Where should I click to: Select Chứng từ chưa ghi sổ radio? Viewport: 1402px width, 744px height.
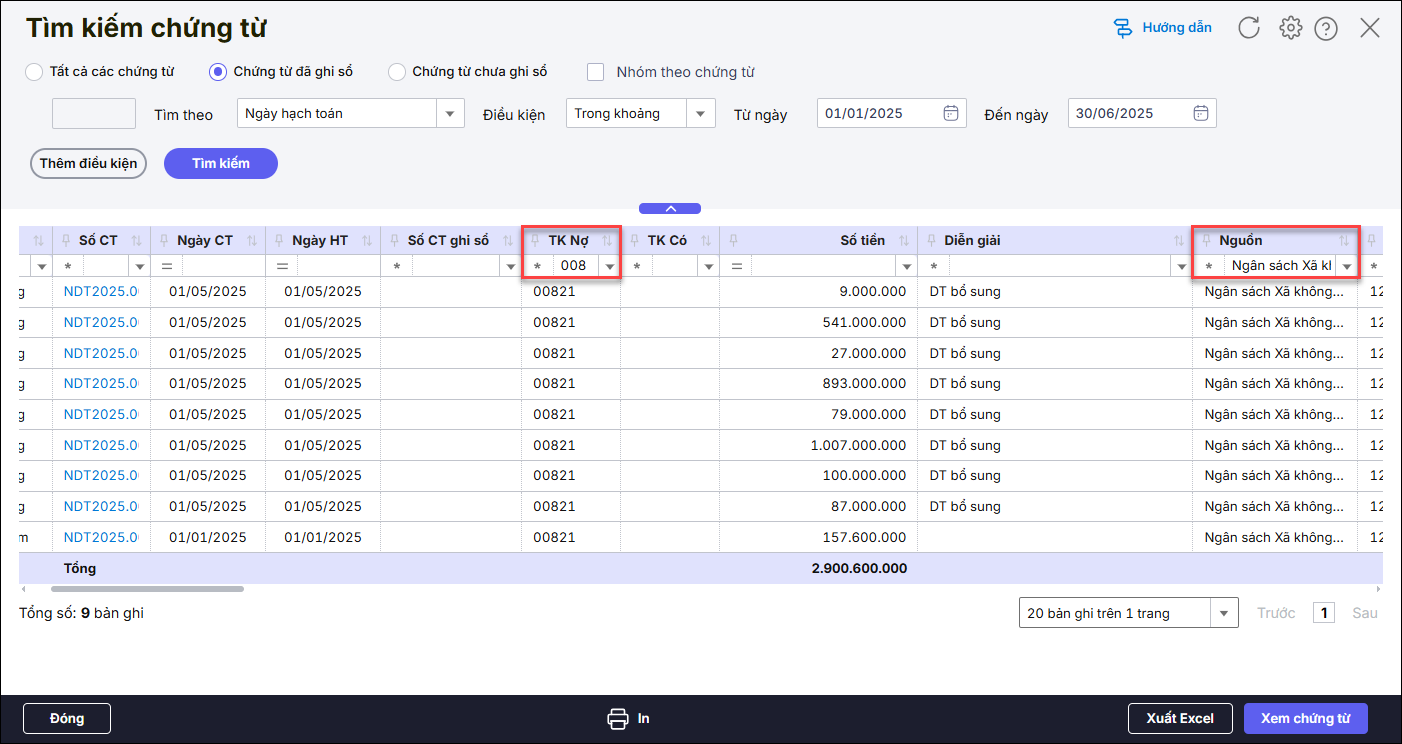coord(397,72)
